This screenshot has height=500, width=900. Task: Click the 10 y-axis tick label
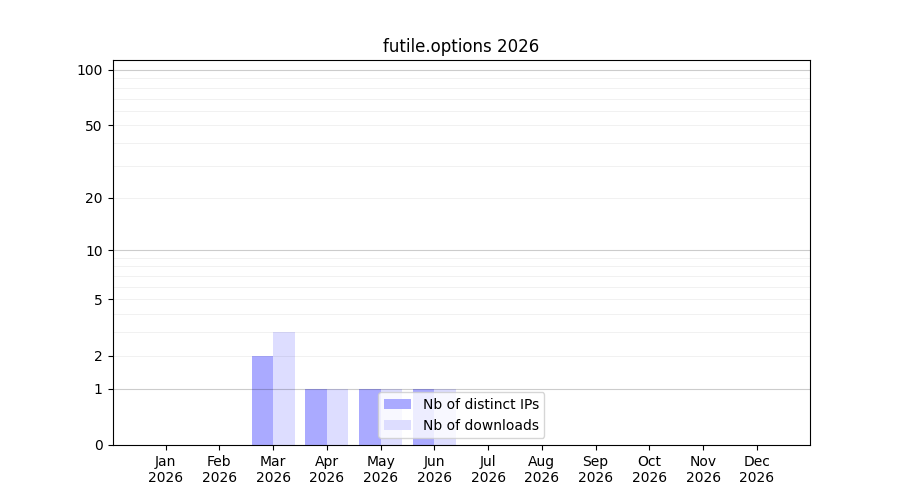94,251
